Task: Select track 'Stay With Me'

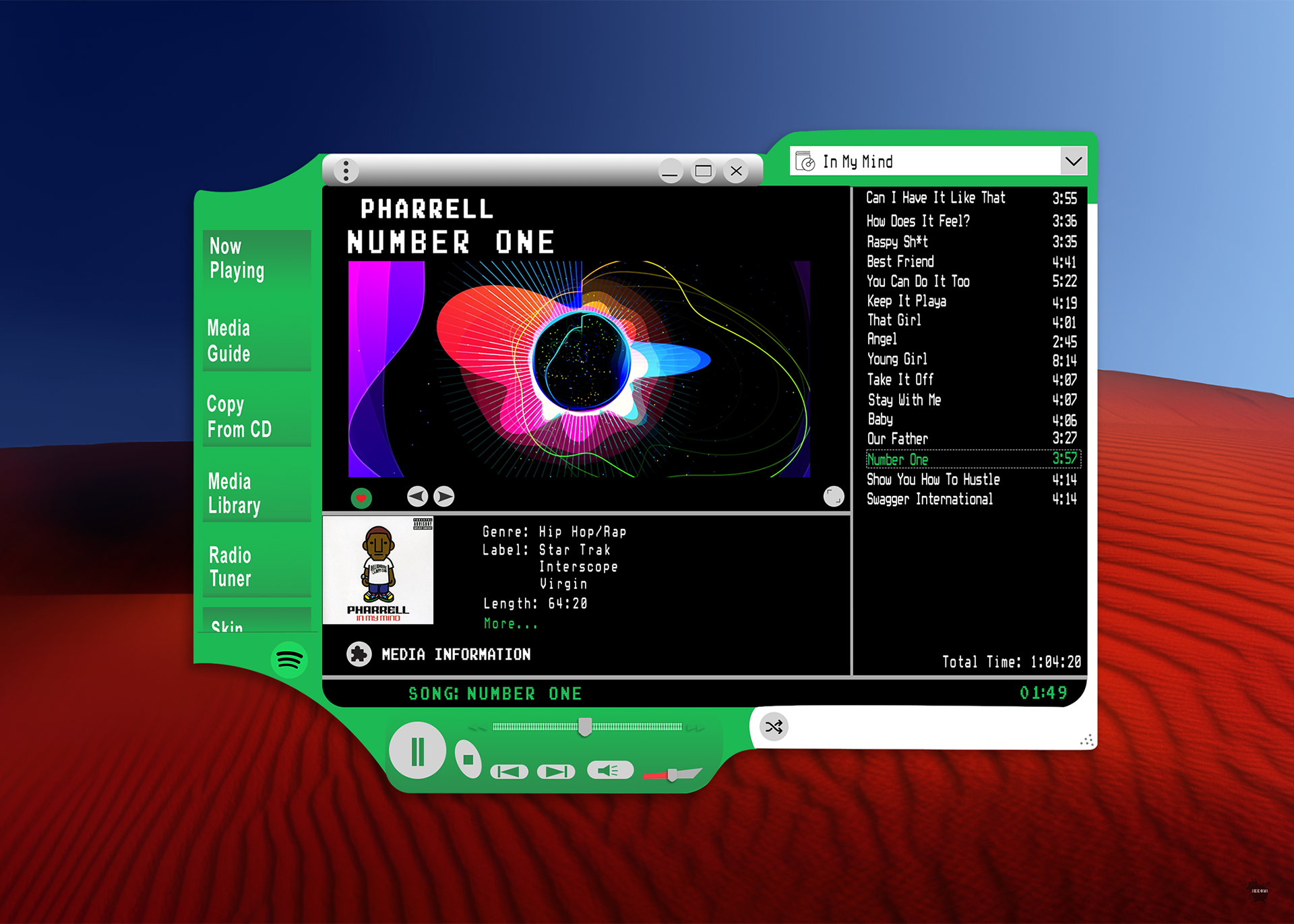Action: [x=971, y=400]
